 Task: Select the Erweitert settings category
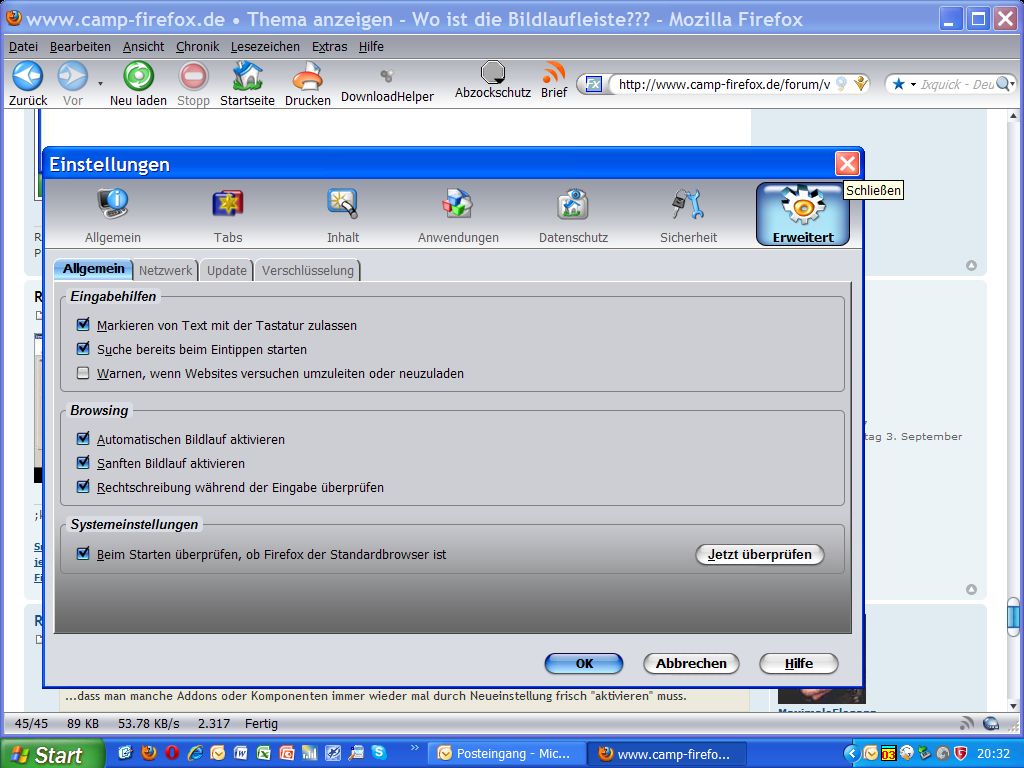pyautogui.click(x=803, y=214)
